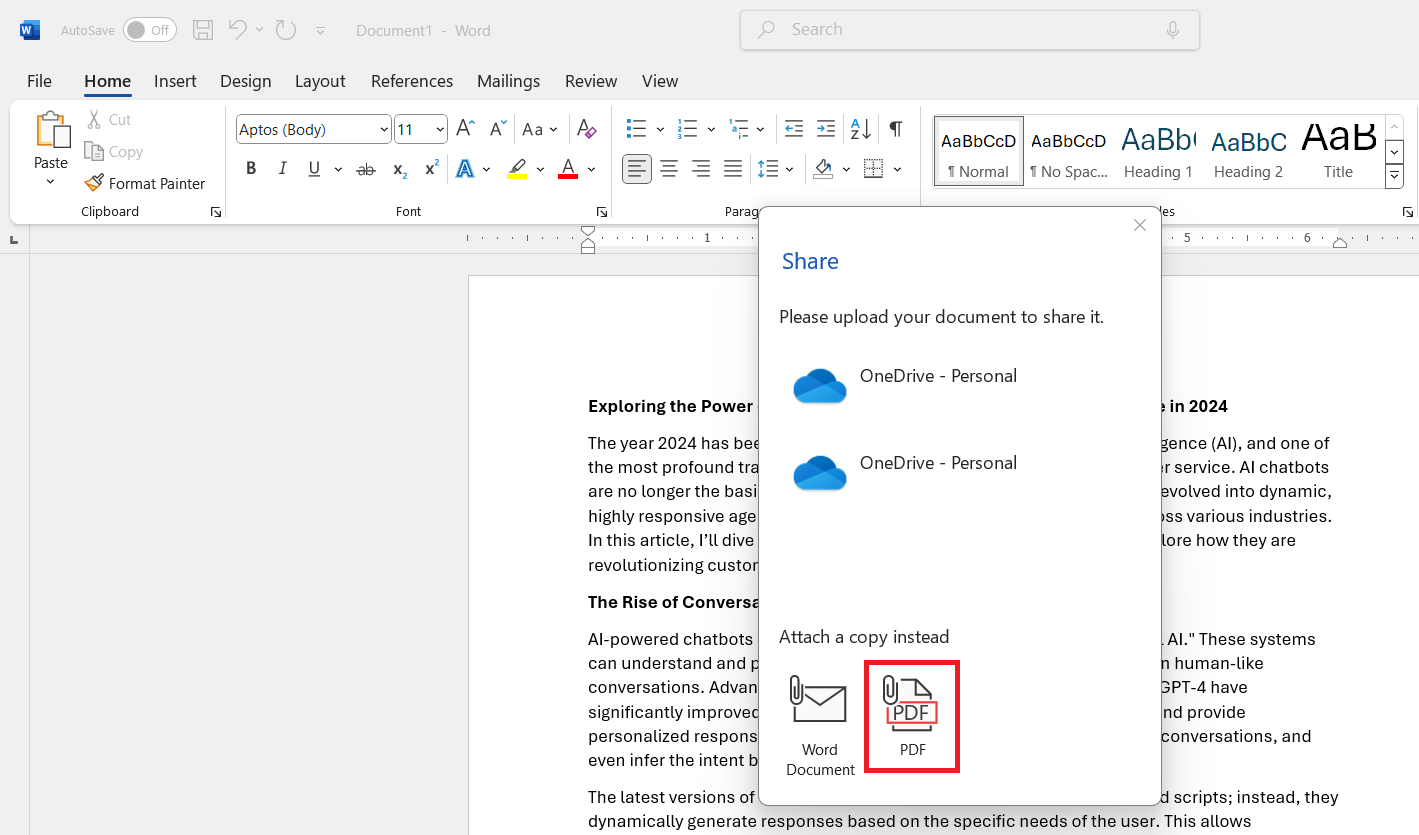Toggle center alignment

669,169
